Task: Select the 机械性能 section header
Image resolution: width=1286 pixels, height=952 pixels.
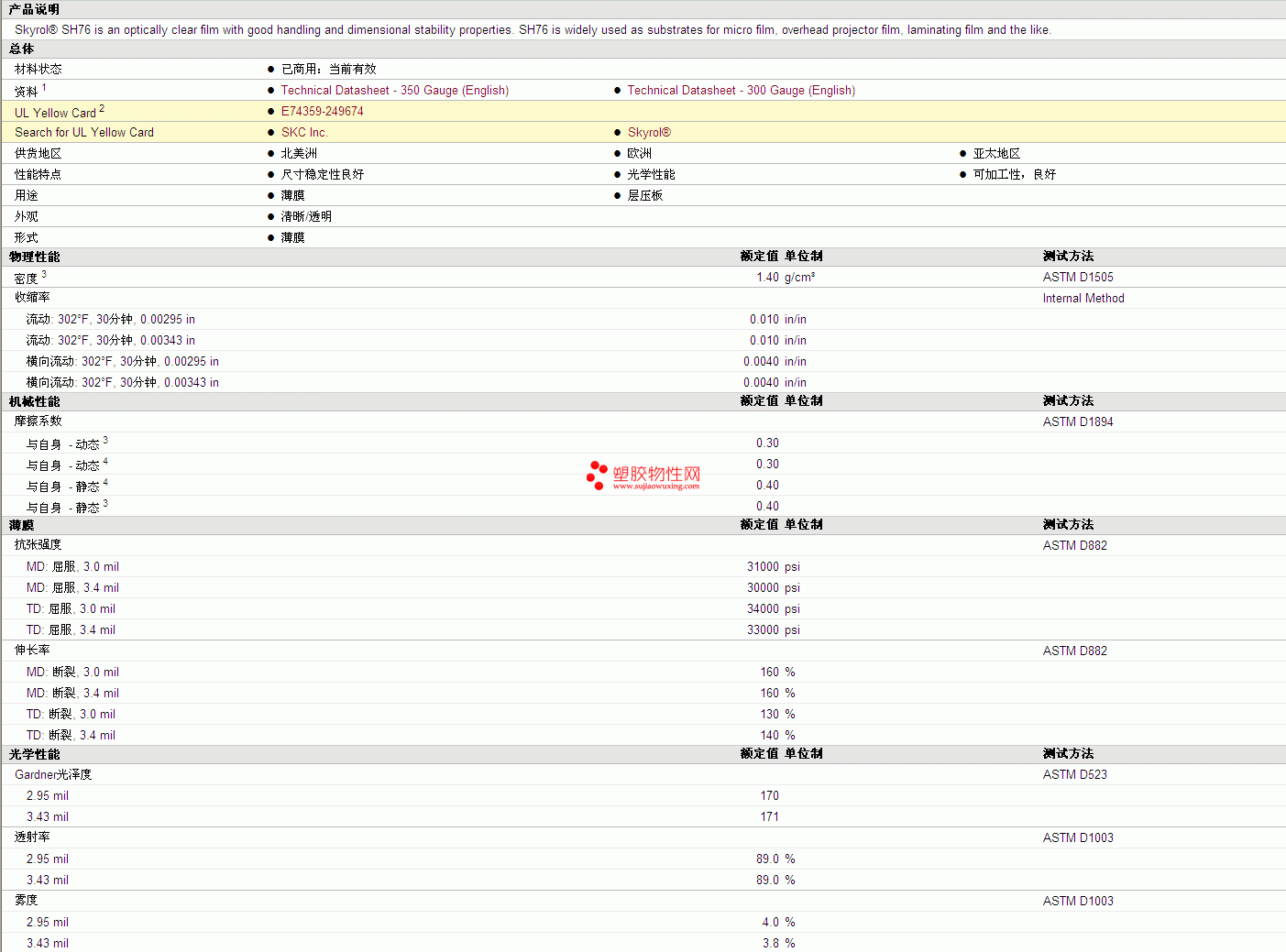Action: (34, 401)
